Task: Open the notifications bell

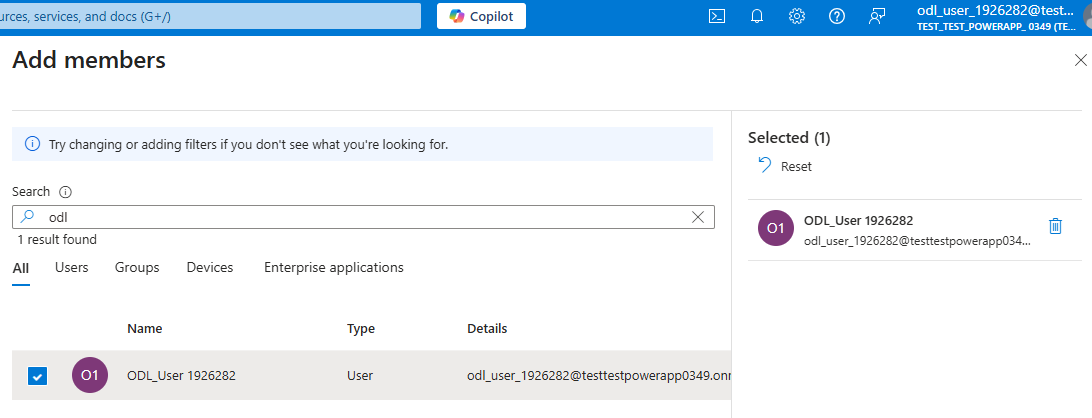Action: click(757, 16)
